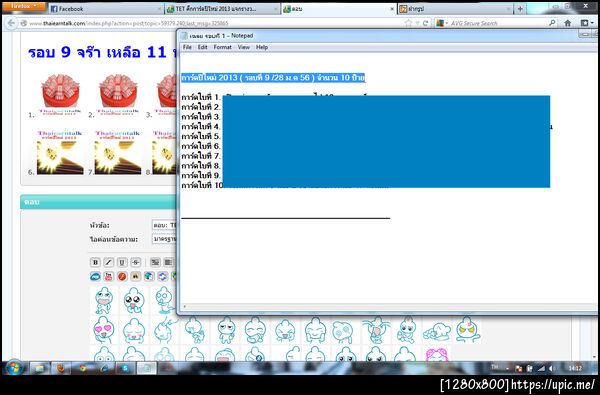
Task: Insert the pink heart-eyes emoticon
Action: (104, 330)
